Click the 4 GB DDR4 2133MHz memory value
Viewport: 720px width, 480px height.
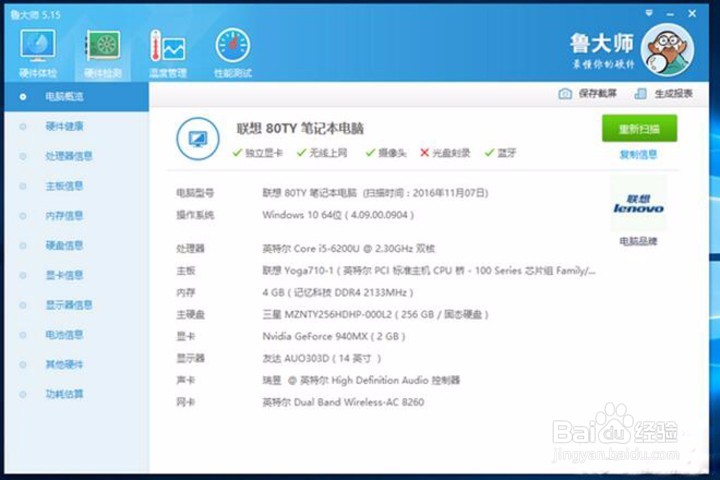[338, 293]
